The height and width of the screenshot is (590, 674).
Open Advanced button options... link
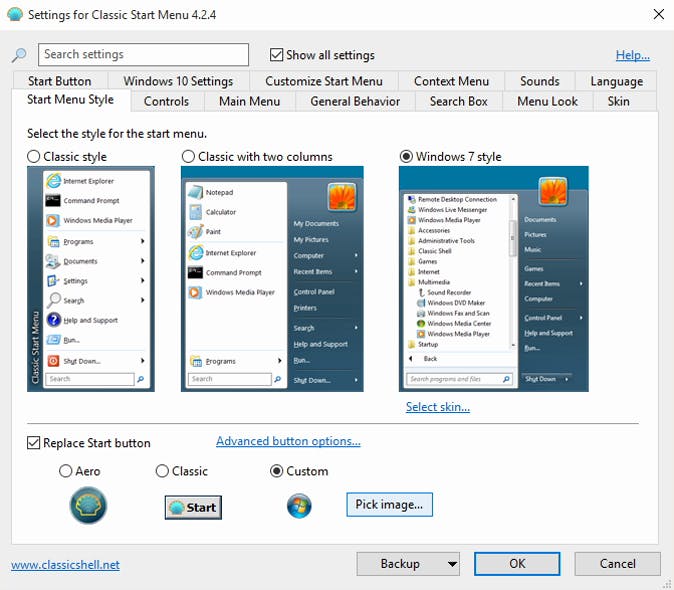pos(288,441)
